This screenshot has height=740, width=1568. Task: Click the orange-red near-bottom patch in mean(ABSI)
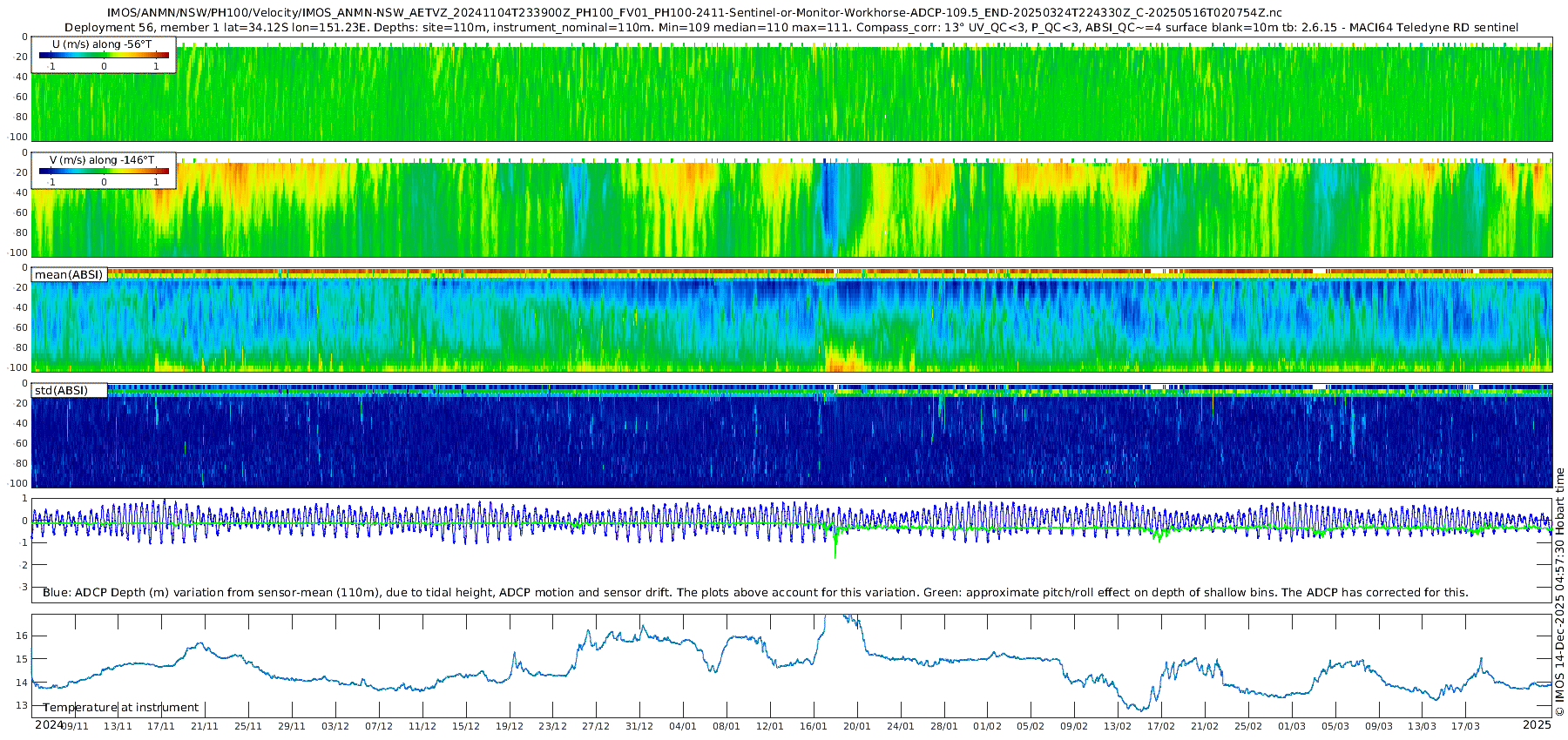pyautogui.click(x=841, y=360)
